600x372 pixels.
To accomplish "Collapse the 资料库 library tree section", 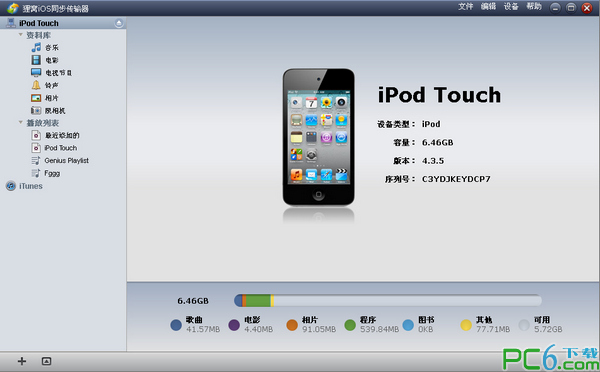I will (x=21, y=35).
